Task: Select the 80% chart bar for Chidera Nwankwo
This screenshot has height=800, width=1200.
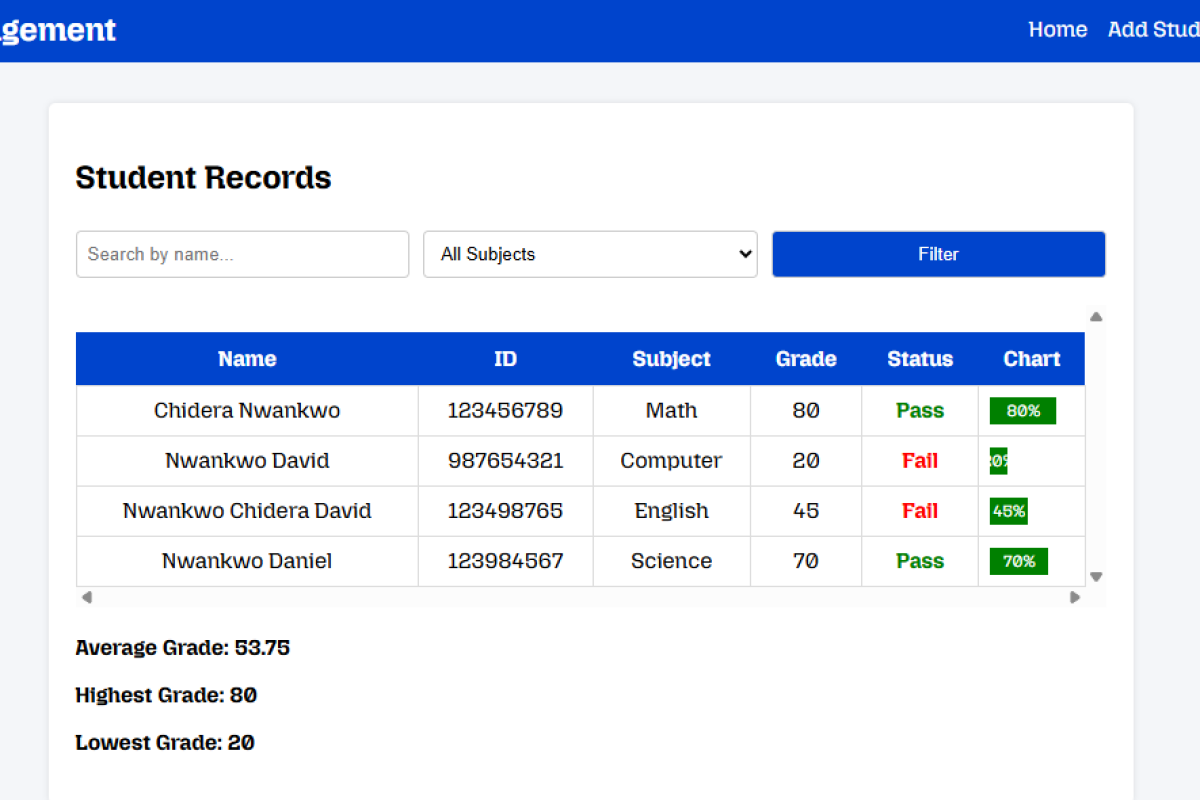Action: (1022, 410)
